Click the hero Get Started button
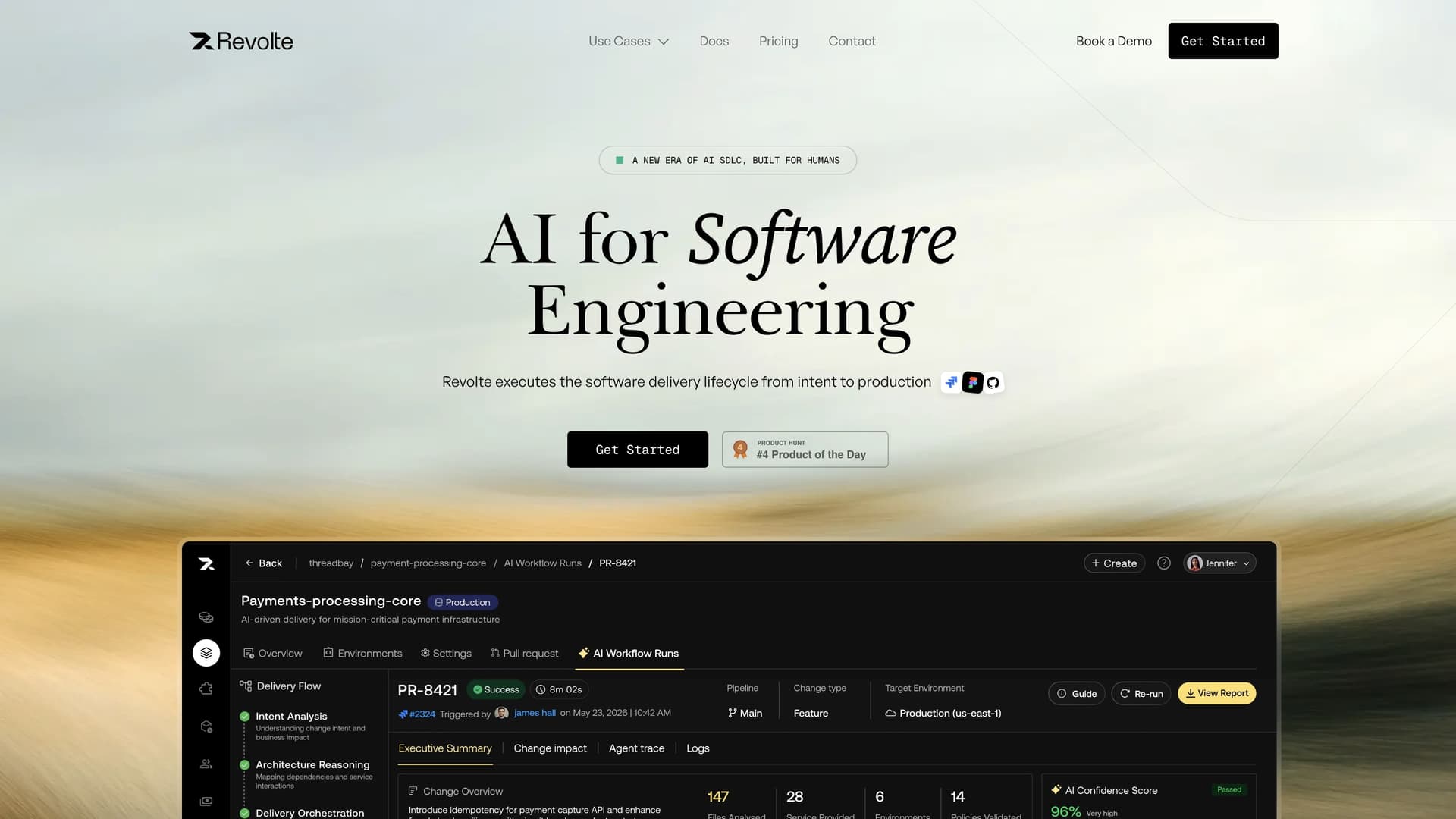 pos(637,450)
